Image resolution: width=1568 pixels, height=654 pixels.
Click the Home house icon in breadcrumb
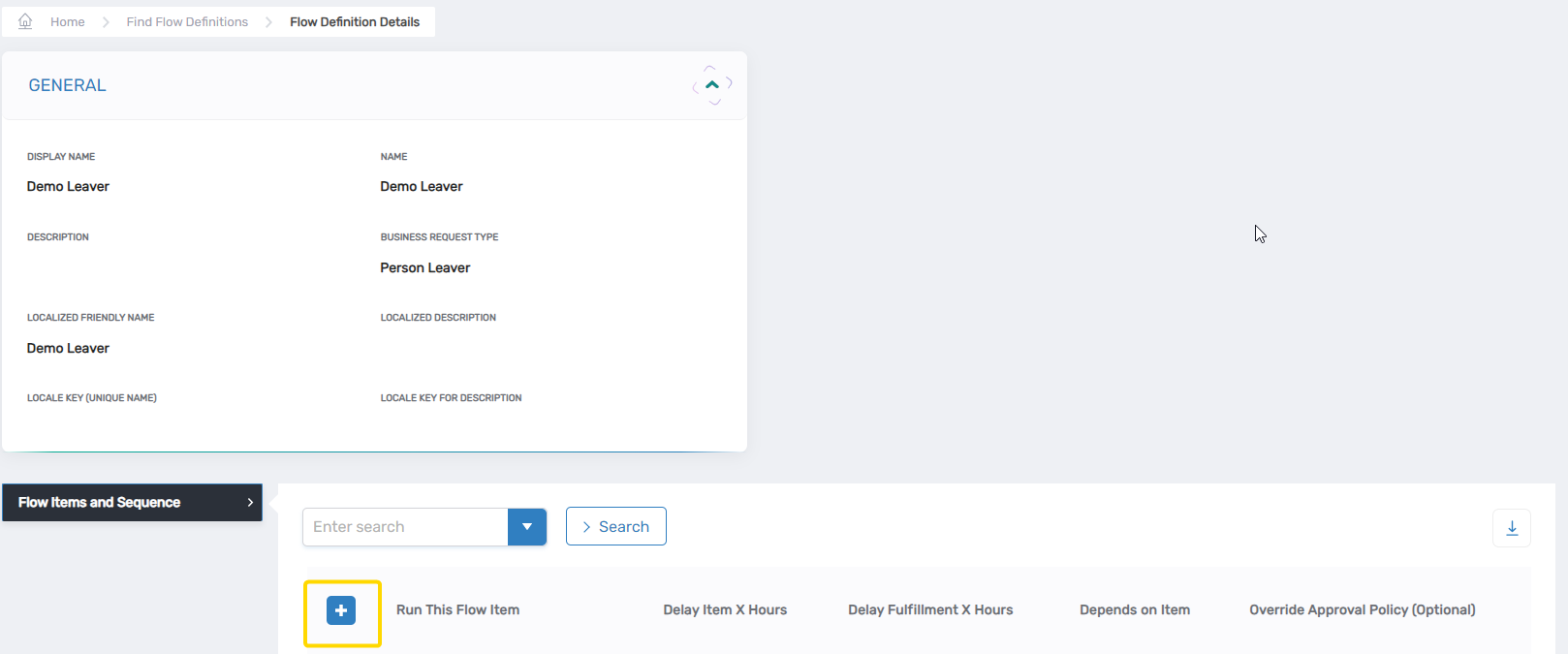pos(25,21)
